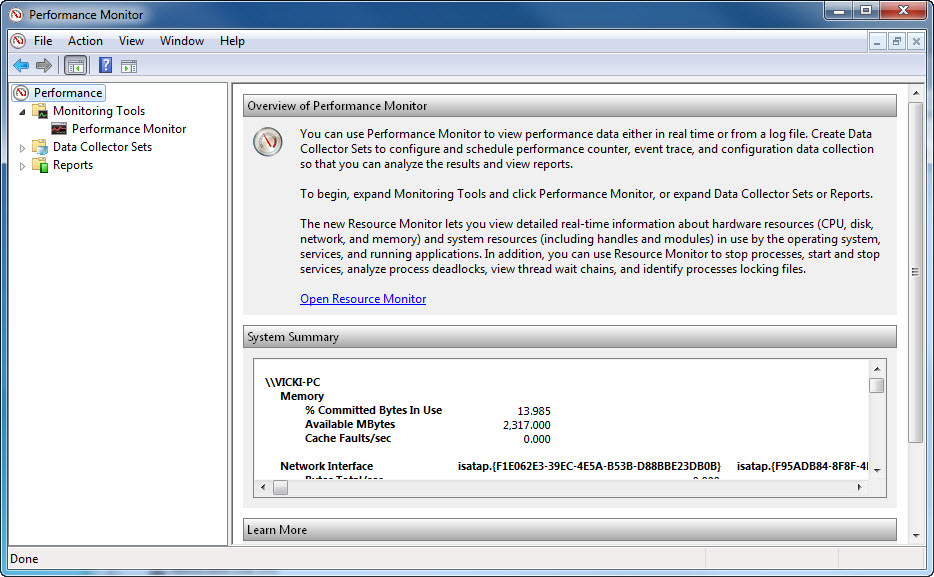Select Data Collector Sets tree item
This screenshot has height=577, width=934.
pos(102,146)
